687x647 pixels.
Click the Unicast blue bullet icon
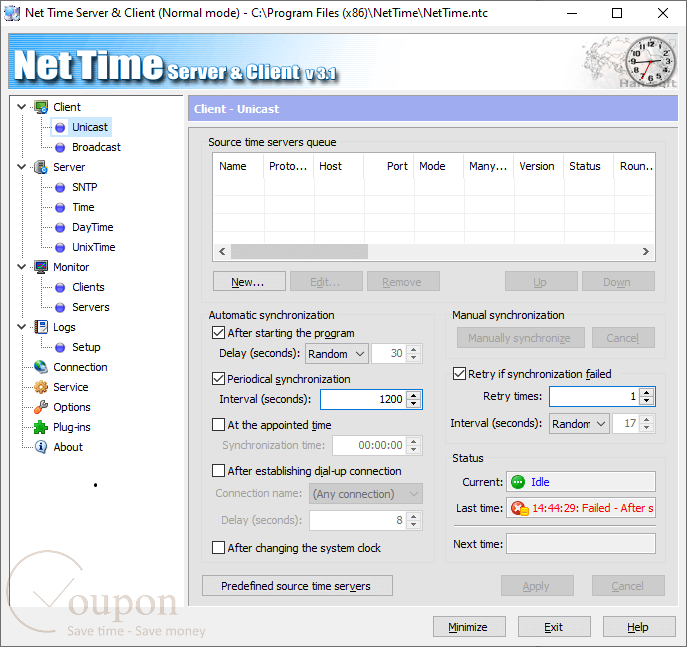[60, 127]
